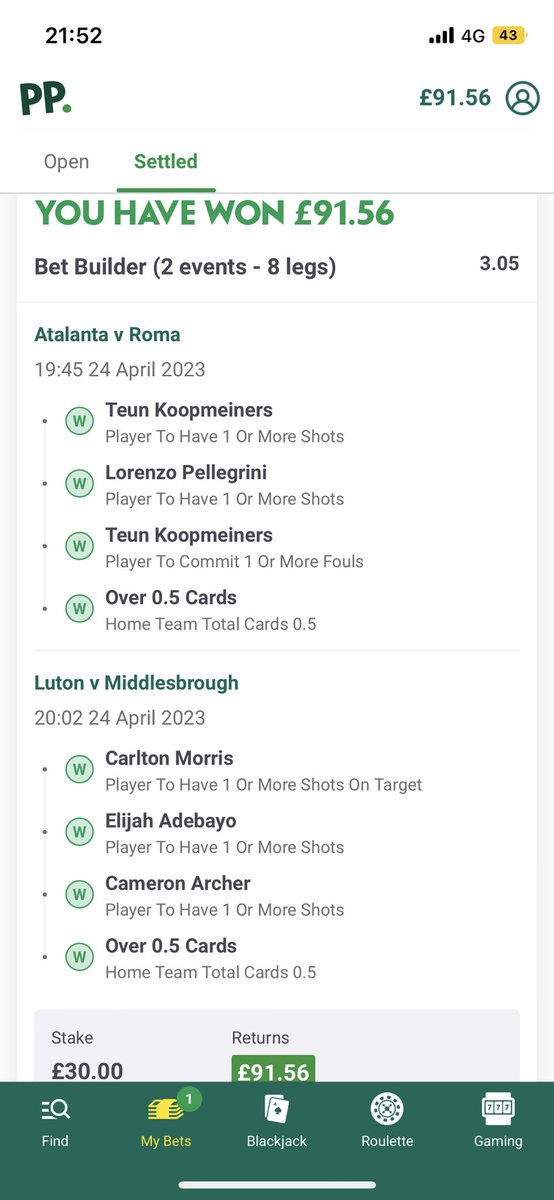Tap the My Bets notification badge
The height and width of the screenshot is (1200, 554).
(x=191, y=1099)
